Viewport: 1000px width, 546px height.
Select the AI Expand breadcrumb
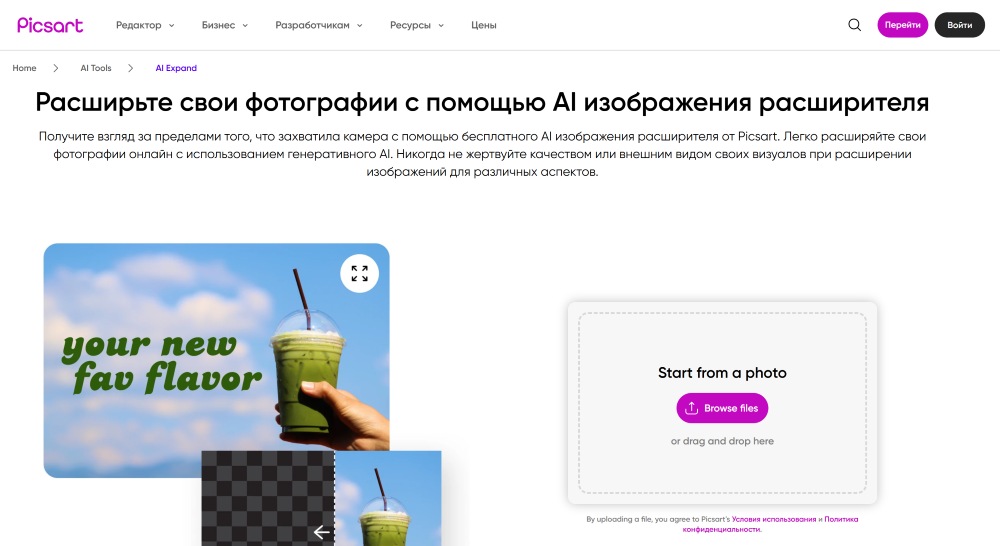point(176,68)
